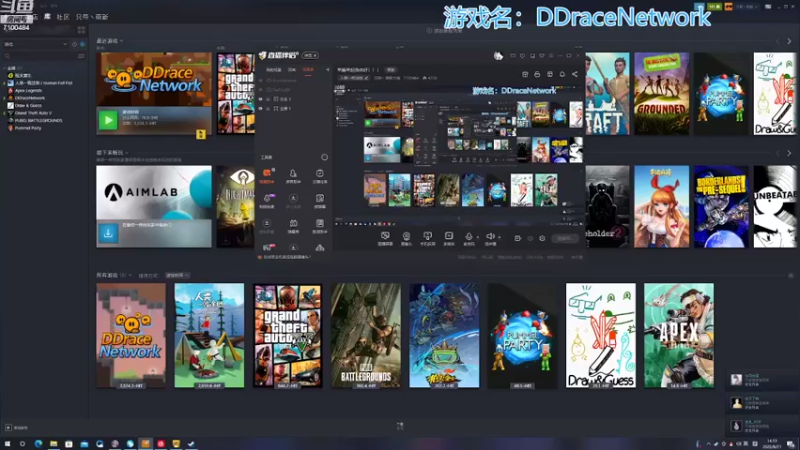
Task: Open the mode pill dropdown beside streaming app logo
Action: pyautogui.click(x=310, y=55)
